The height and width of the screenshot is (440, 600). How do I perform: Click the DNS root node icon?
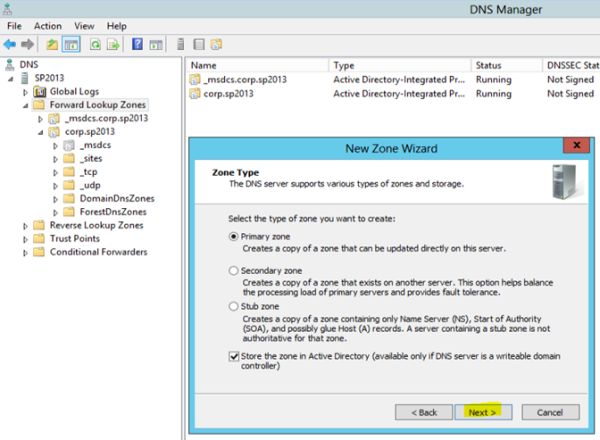click(x=10, y=65)
